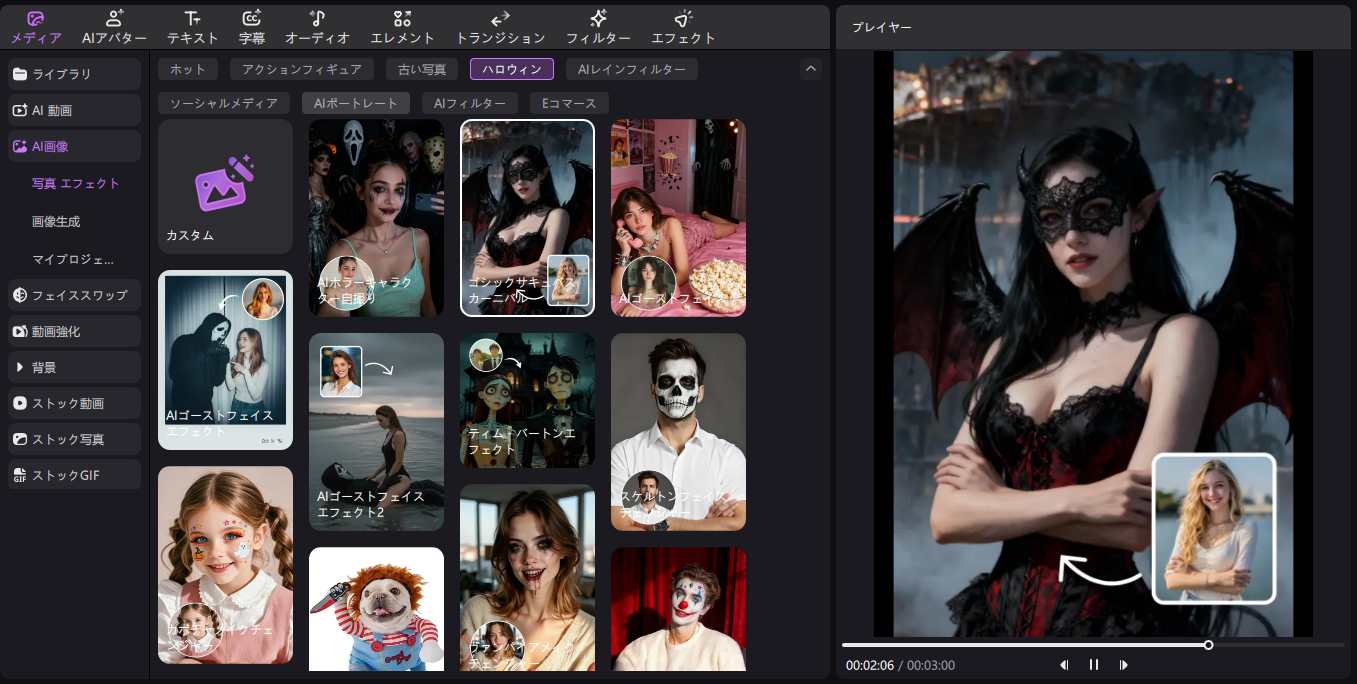Open the トランジション transitions icon
This screenshot has width=1357, height=684.
point(500,18)
